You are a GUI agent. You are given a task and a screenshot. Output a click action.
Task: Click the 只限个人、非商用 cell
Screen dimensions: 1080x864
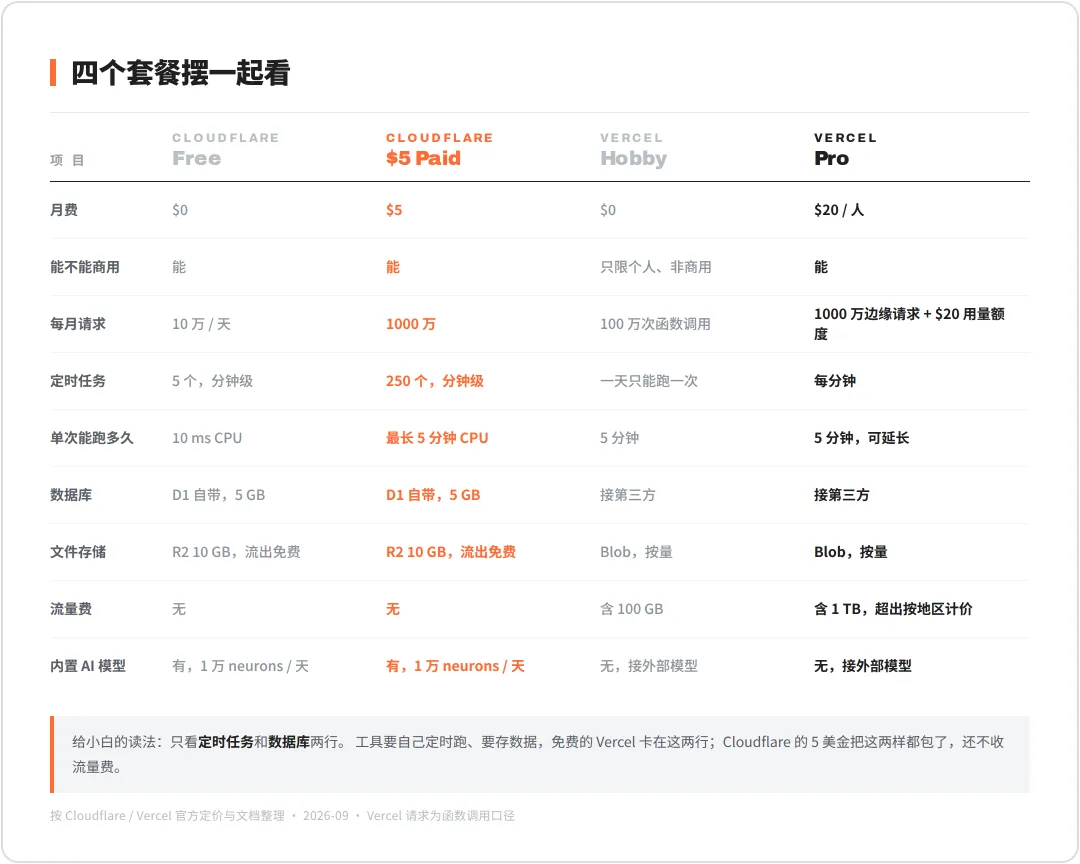point(656,267)
